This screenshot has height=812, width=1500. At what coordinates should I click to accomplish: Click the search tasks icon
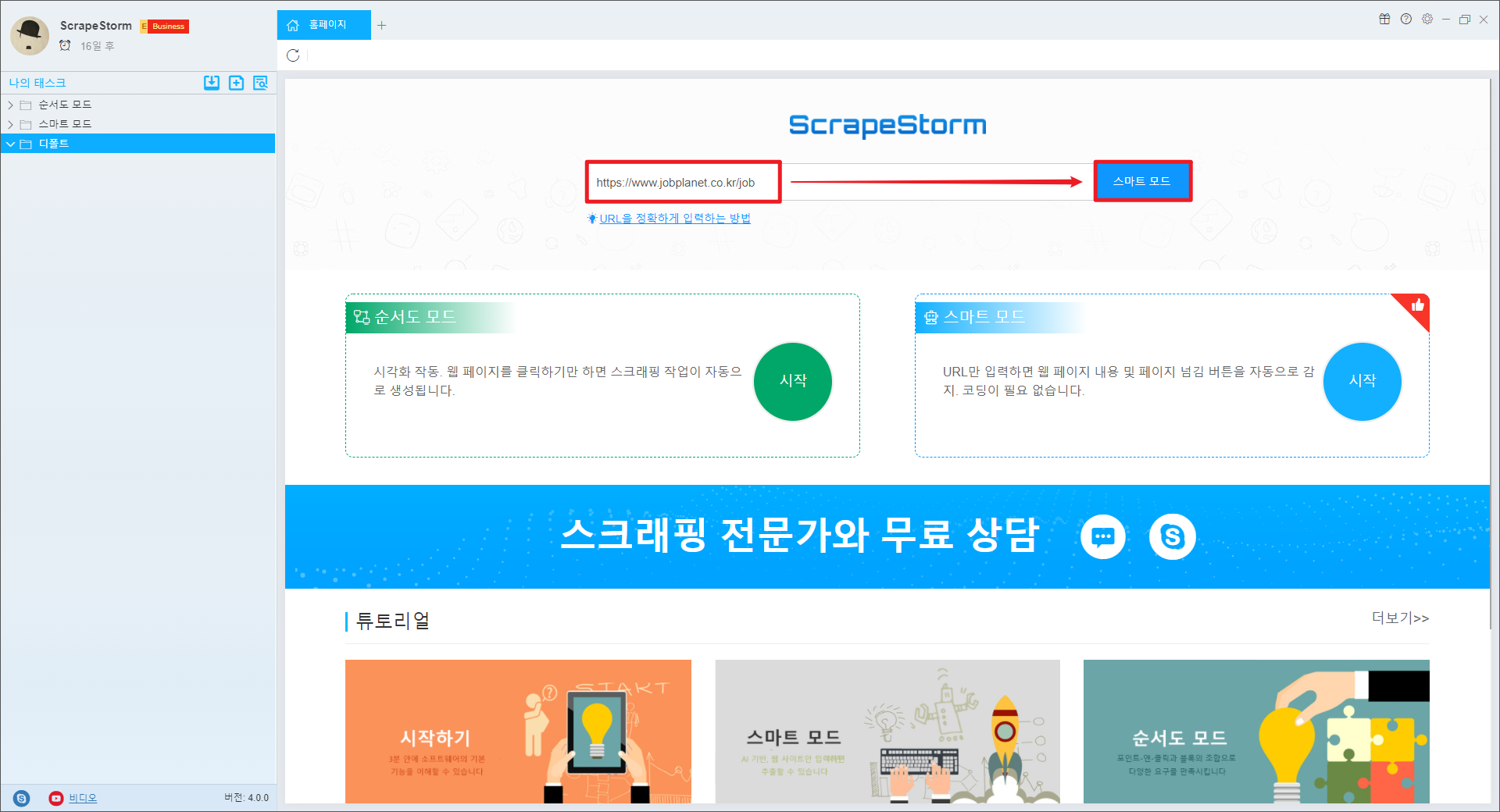click(x=260, y=83)
